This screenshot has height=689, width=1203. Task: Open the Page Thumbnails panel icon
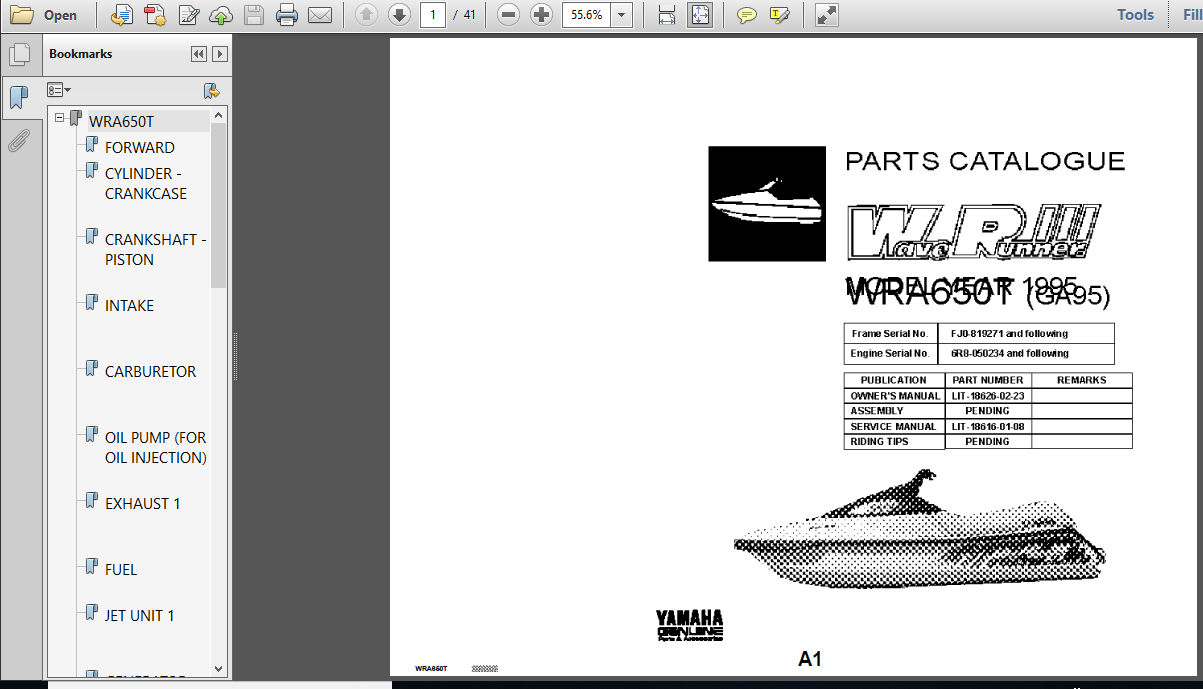[18, 54]
